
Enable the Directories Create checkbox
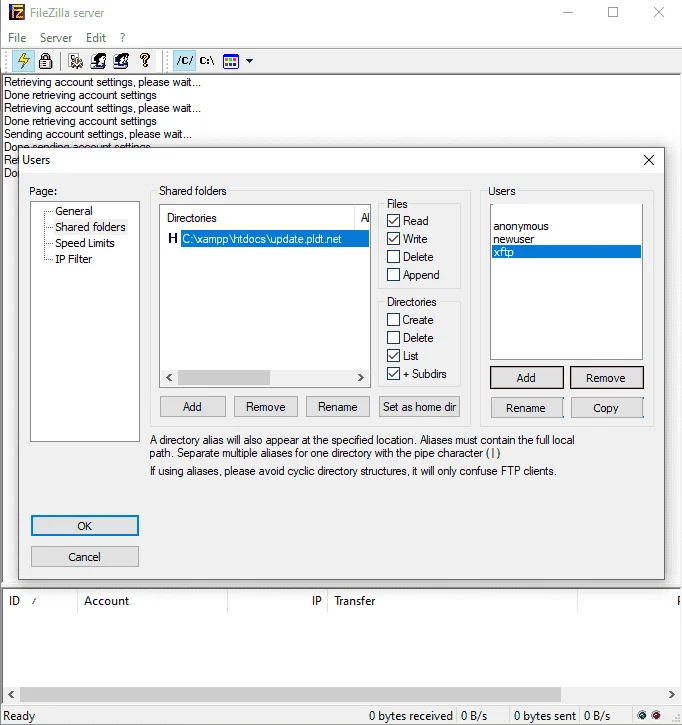pos(393,319)
